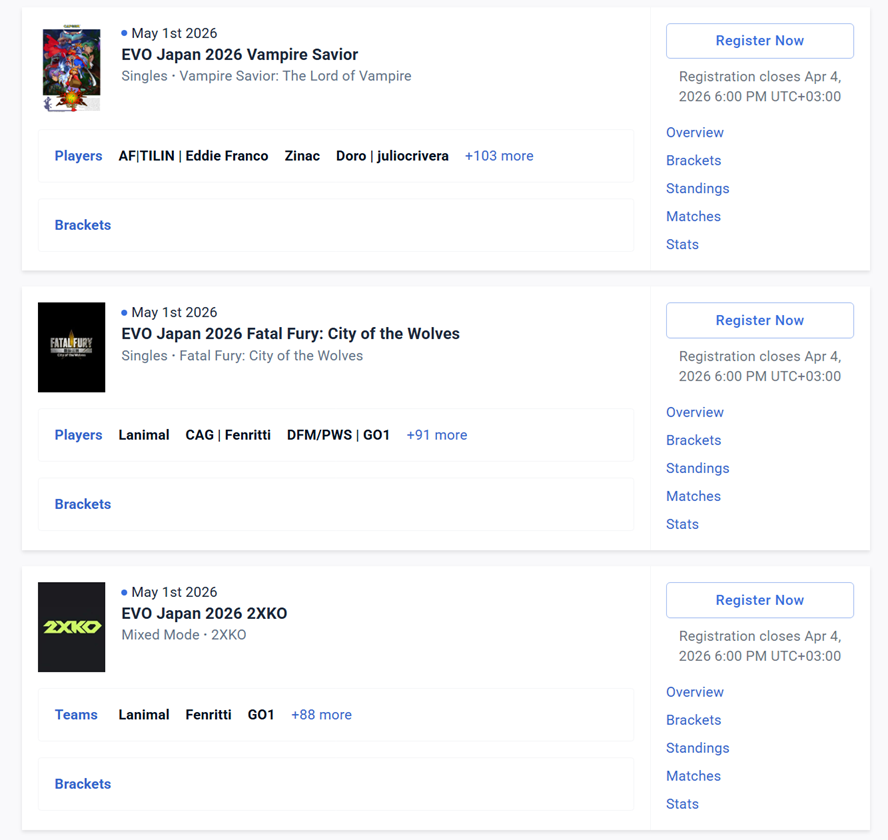Select player Doro | juliocrivera
The width and height of the screenshot is (888, 840).
coord(392,156)
